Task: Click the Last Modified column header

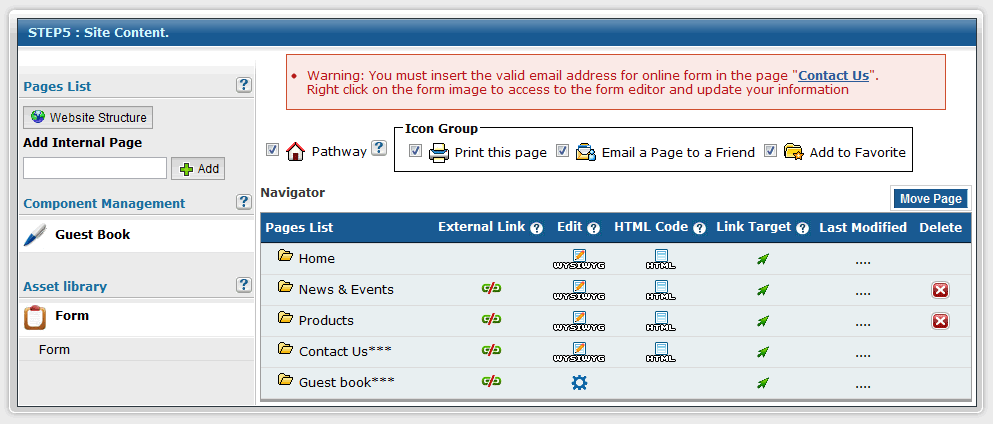Action: (863, 228)
